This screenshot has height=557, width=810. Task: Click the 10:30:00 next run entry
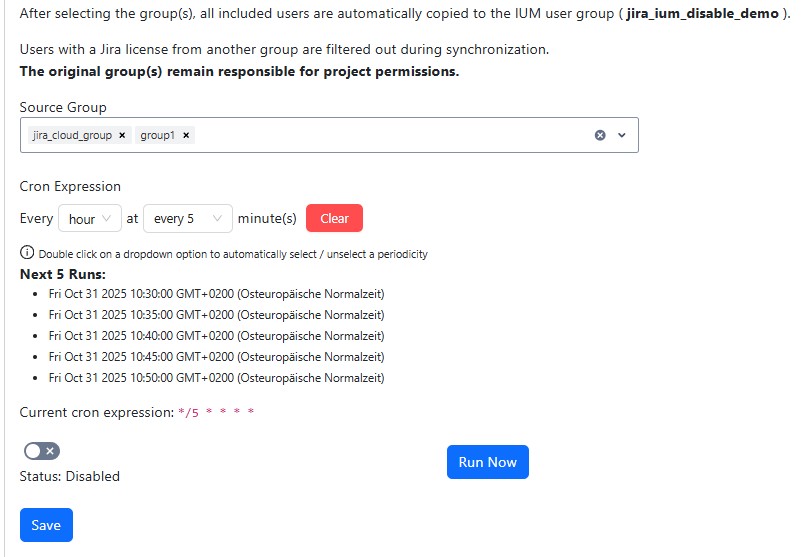(216, 294)
